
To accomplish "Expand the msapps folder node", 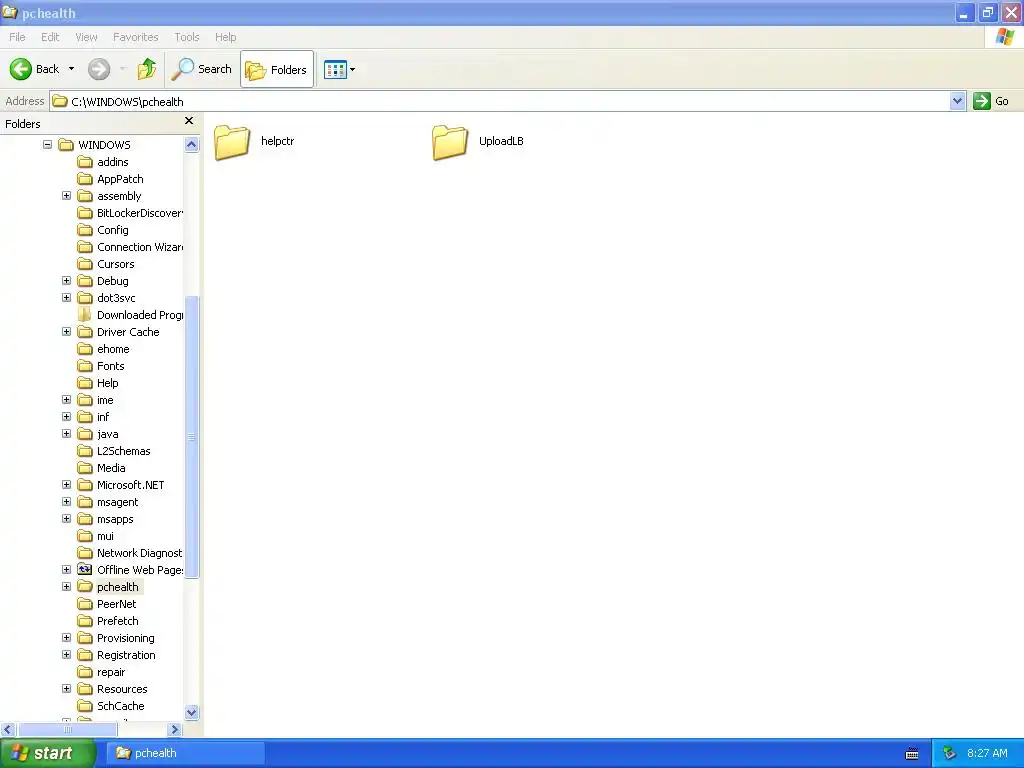I will pyautogui.click(x=67, y=518).
